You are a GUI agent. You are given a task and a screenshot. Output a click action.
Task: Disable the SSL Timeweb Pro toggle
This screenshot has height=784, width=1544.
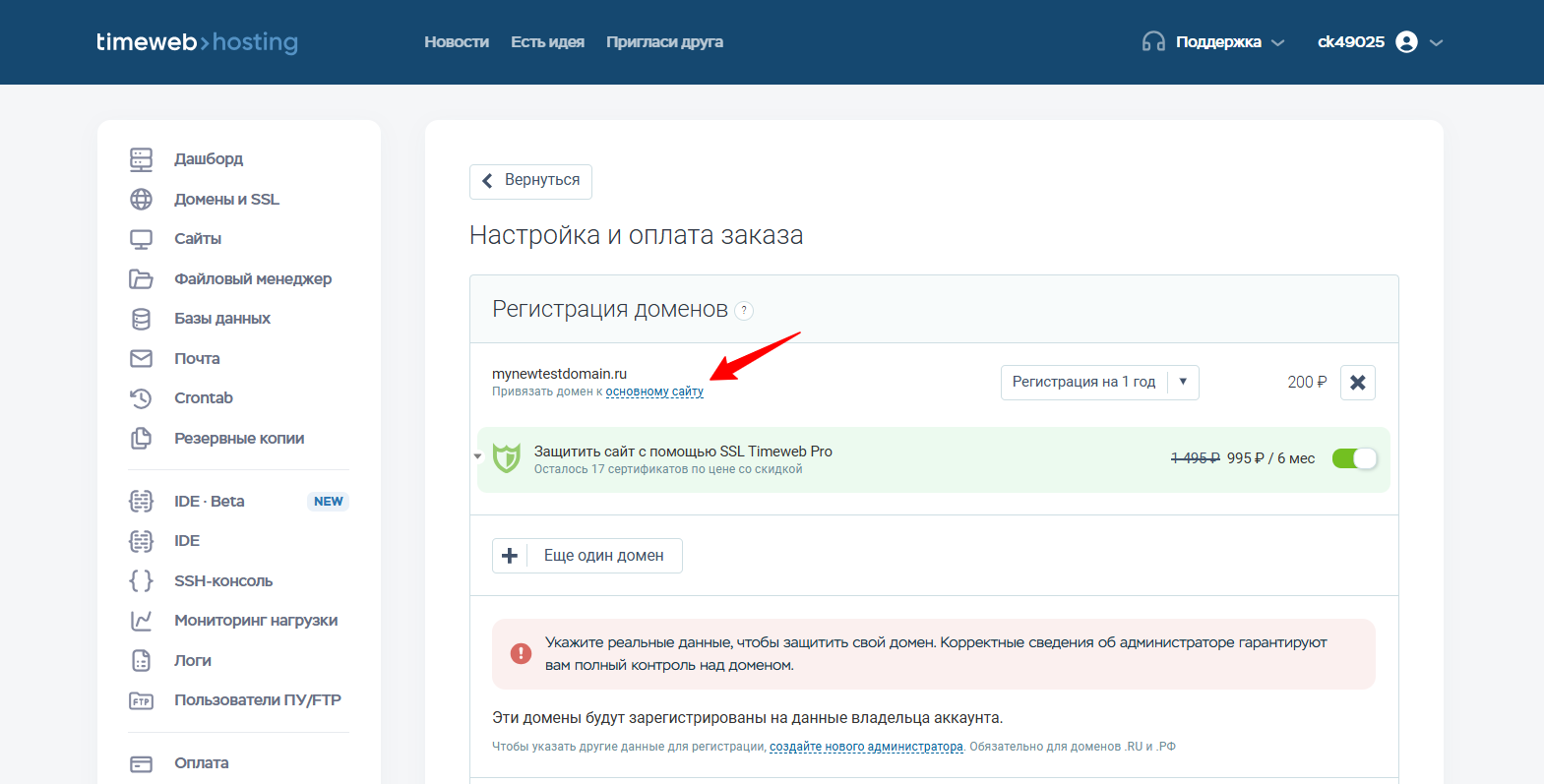tap(1354, 458)
